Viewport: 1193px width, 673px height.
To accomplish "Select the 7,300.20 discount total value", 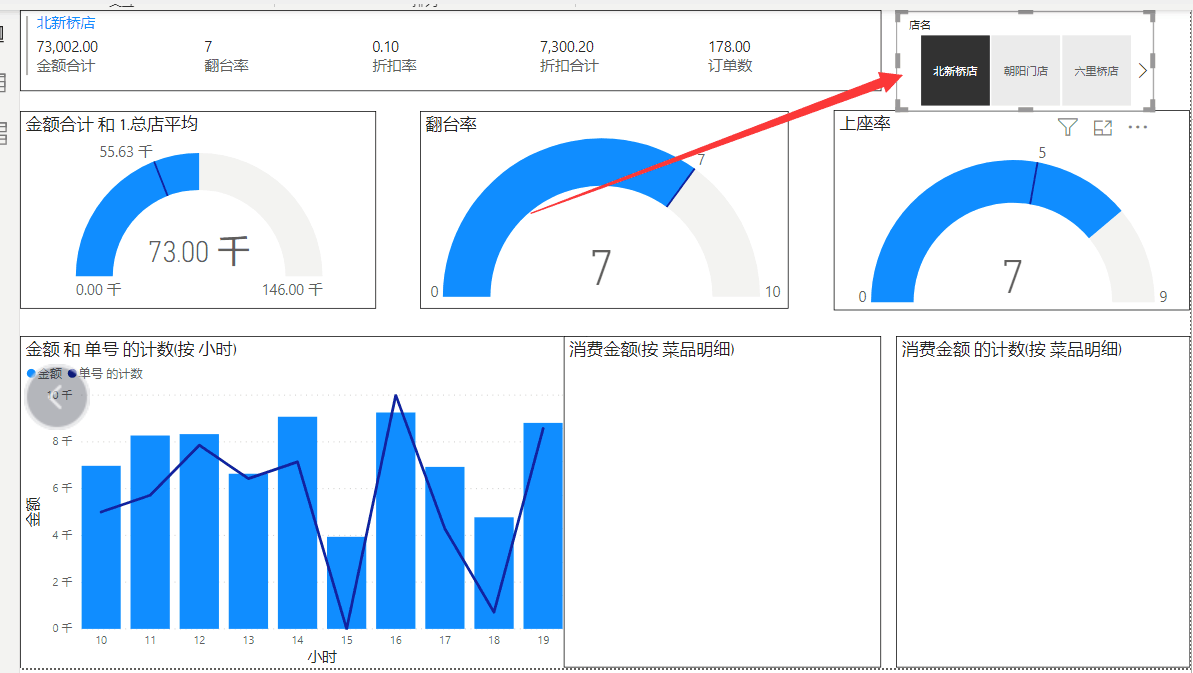I will [567, 46].
